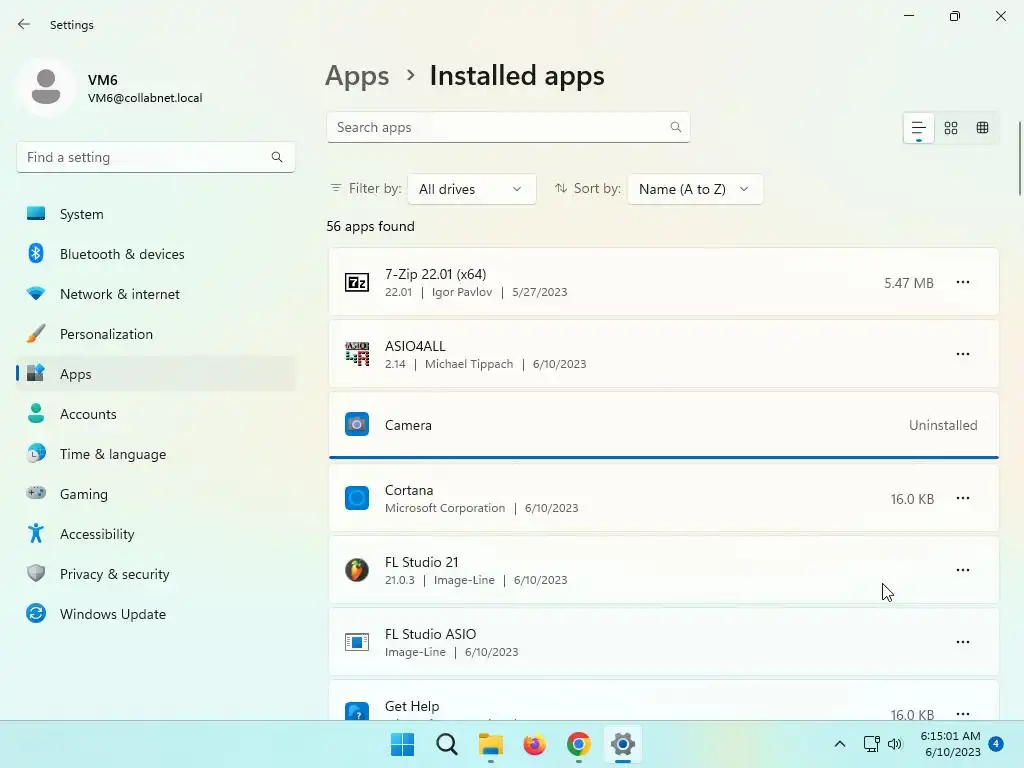
Task: Show hidden system tray icons
Action: coord(840,744)
